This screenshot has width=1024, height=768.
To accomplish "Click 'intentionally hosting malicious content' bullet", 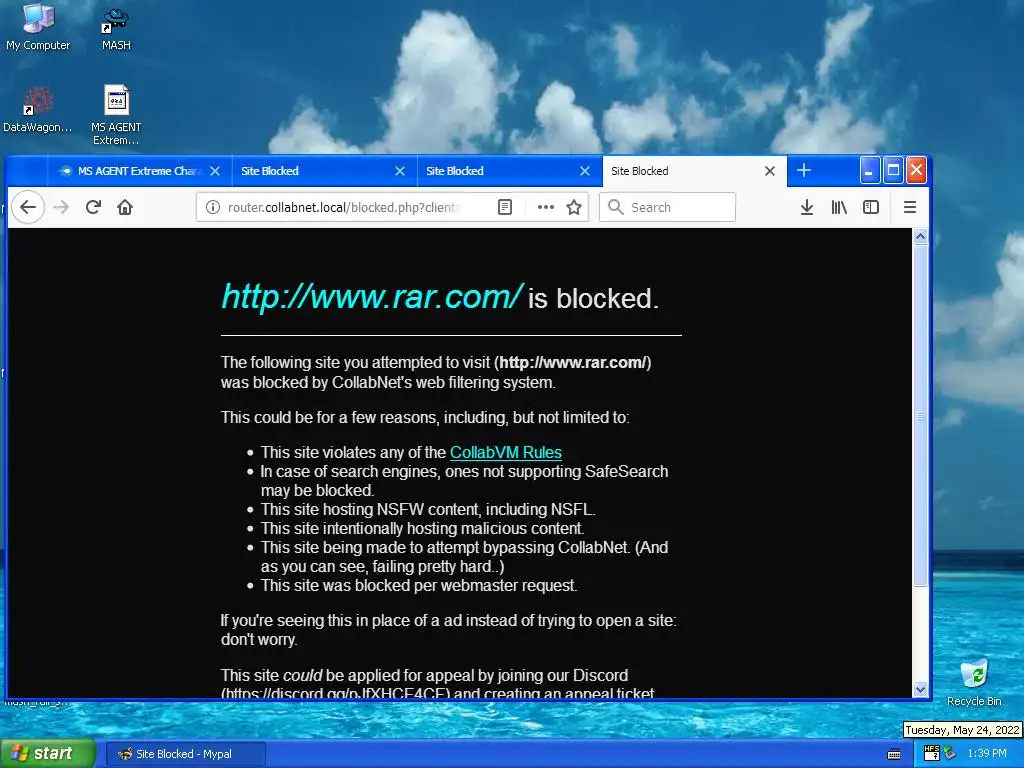I will point(423,528).
